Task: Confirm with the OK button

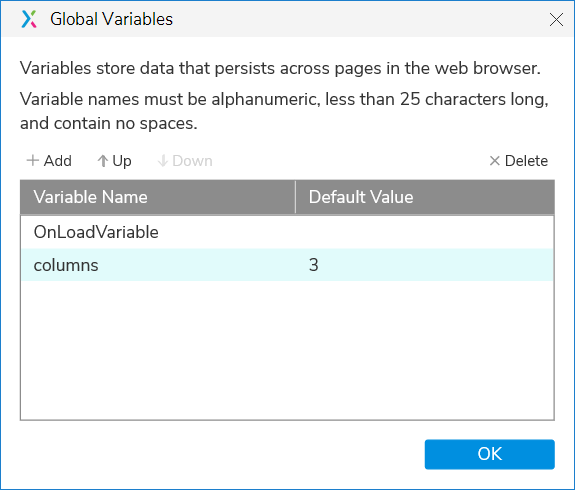Action: click(490, 454)
